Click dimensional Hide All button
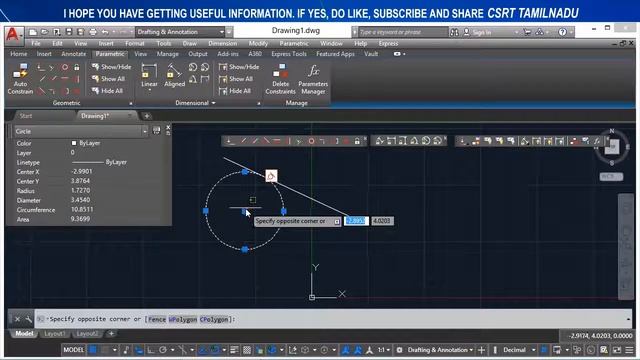Image resolution: width=640 pixels, height=360 pixels. [235, 91]
